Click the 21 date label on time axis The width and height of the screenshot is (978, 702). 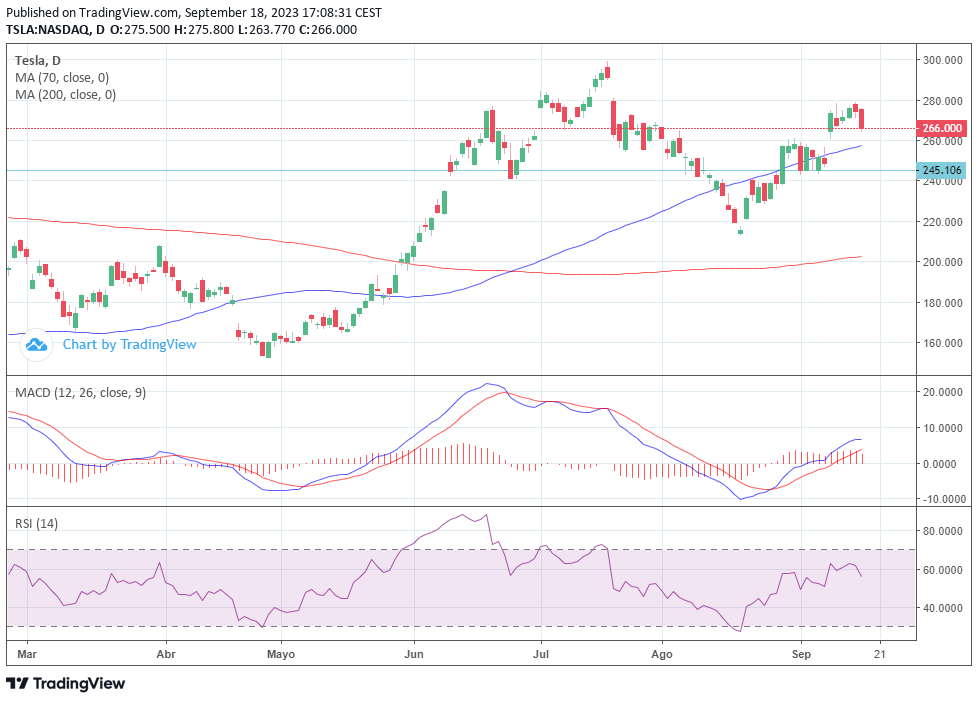click(880, 655)
